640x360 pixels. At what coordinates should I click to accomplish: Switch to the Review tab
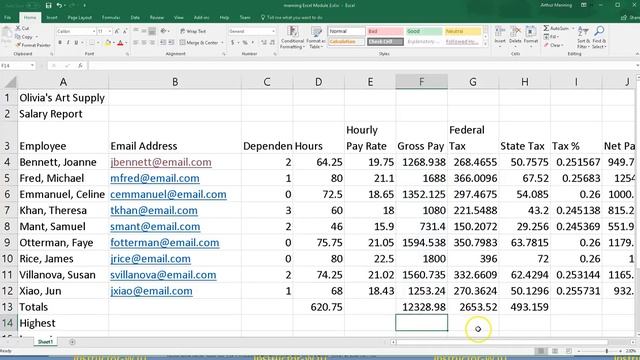[156, 18]
